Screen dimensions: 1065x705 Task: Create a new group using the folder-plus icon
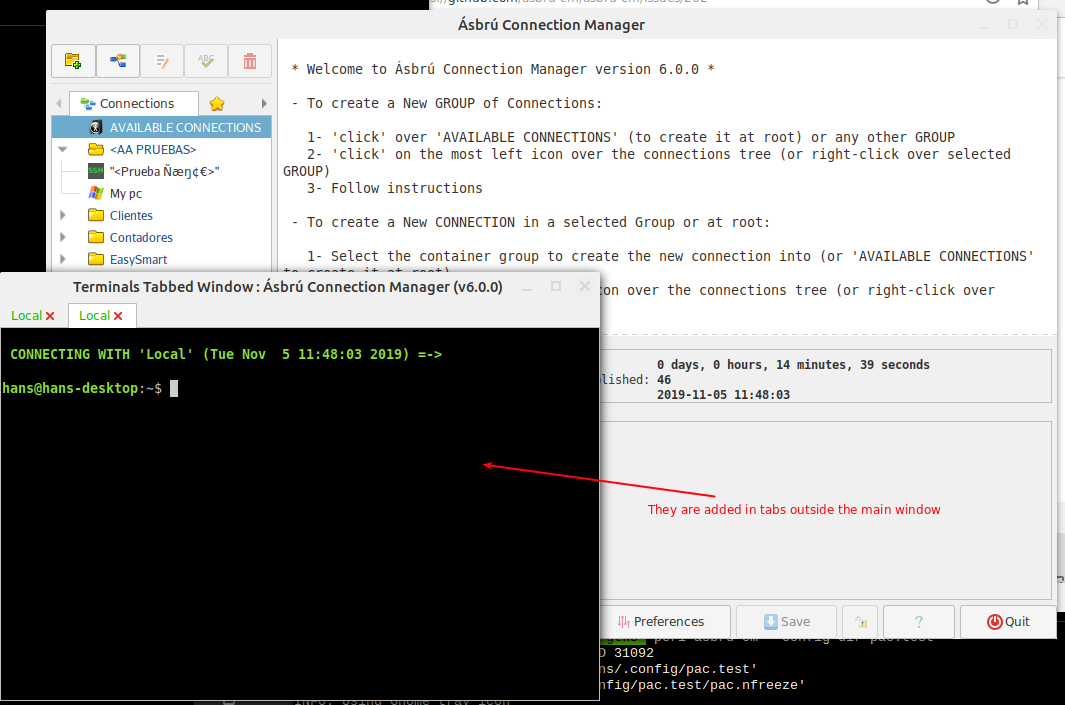[73, 61]
